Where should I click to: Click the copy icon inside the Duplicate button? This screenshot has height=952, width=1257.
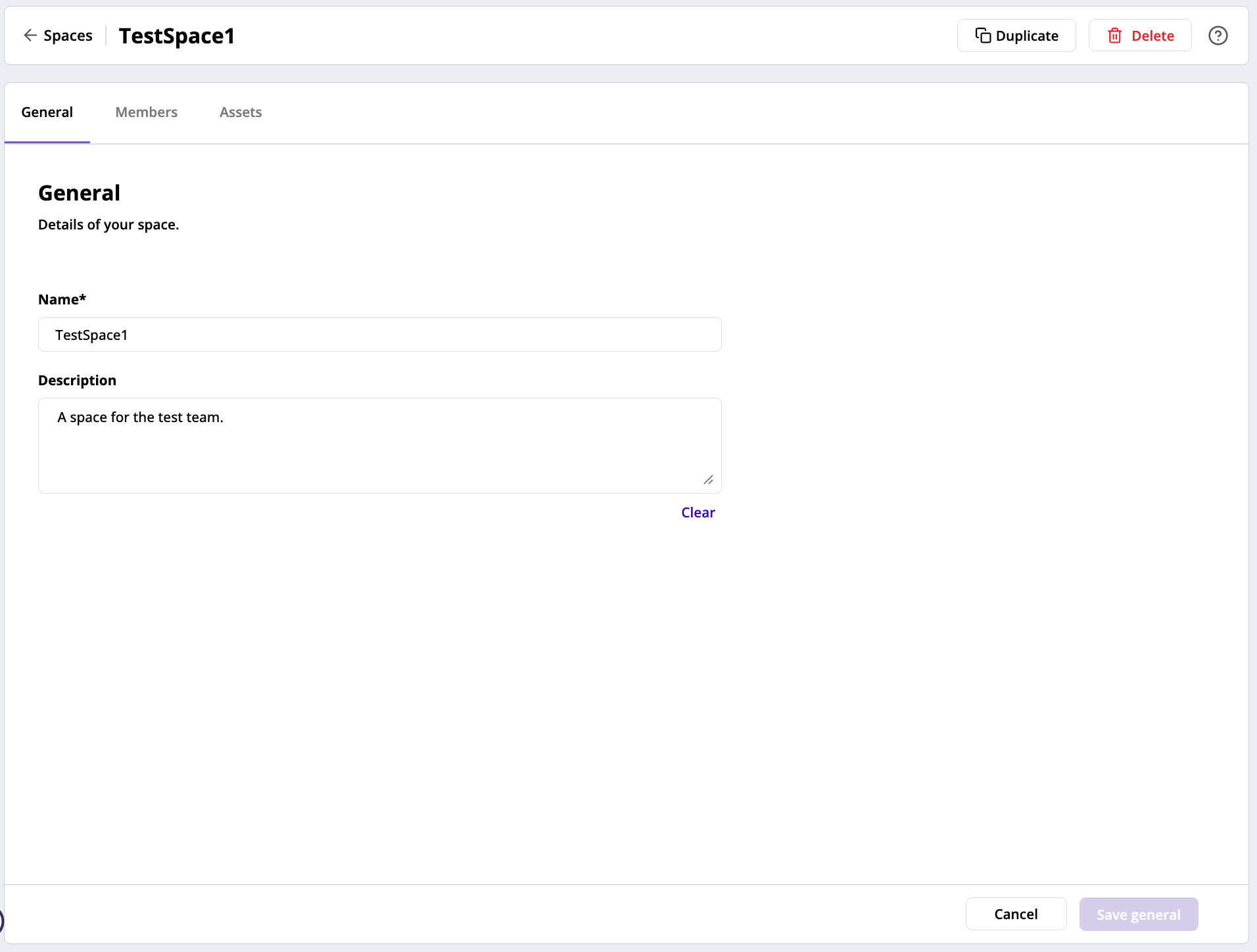click(984, 36)
